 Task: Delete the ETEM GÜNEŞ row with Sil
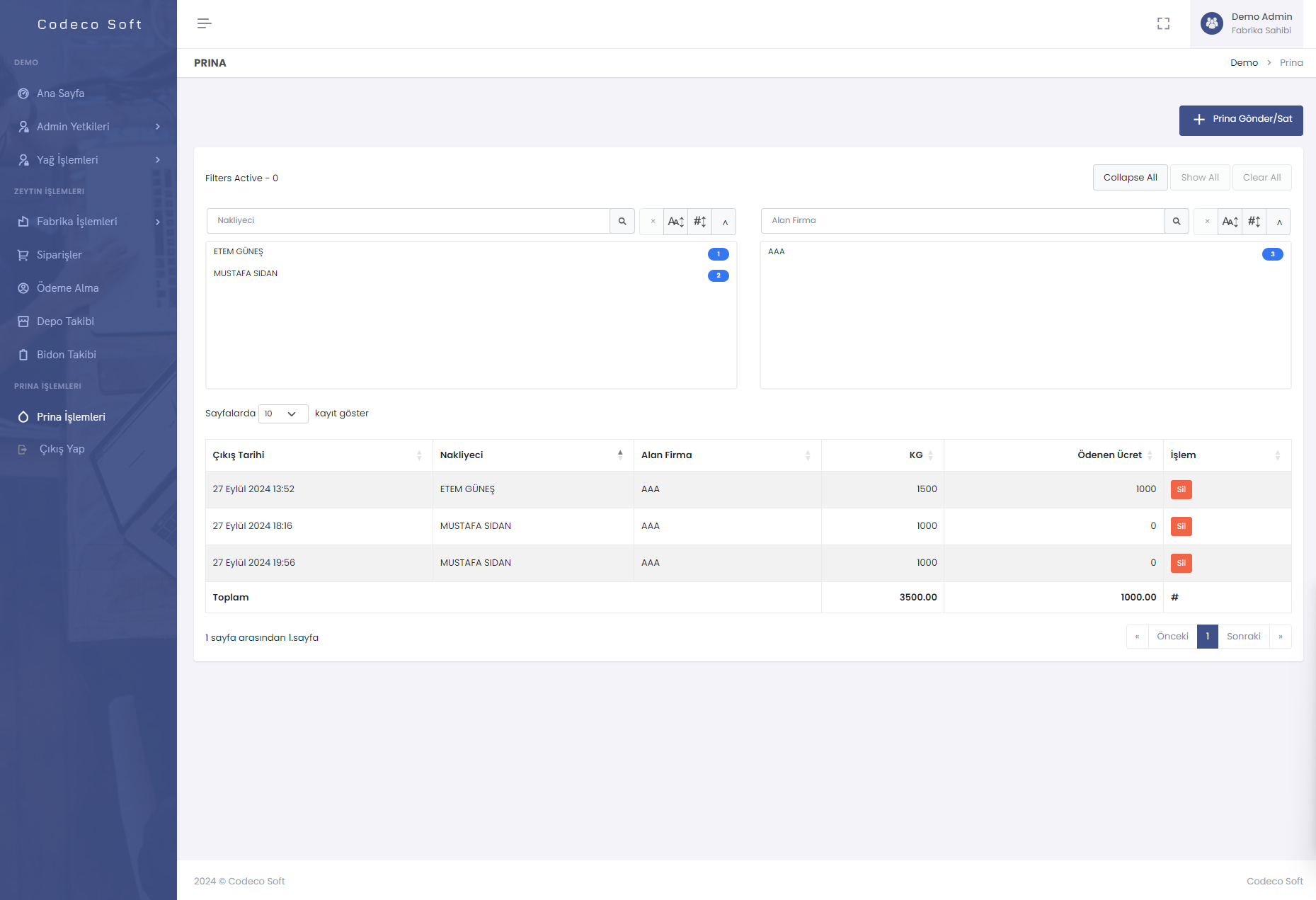tap(1181, 489)
